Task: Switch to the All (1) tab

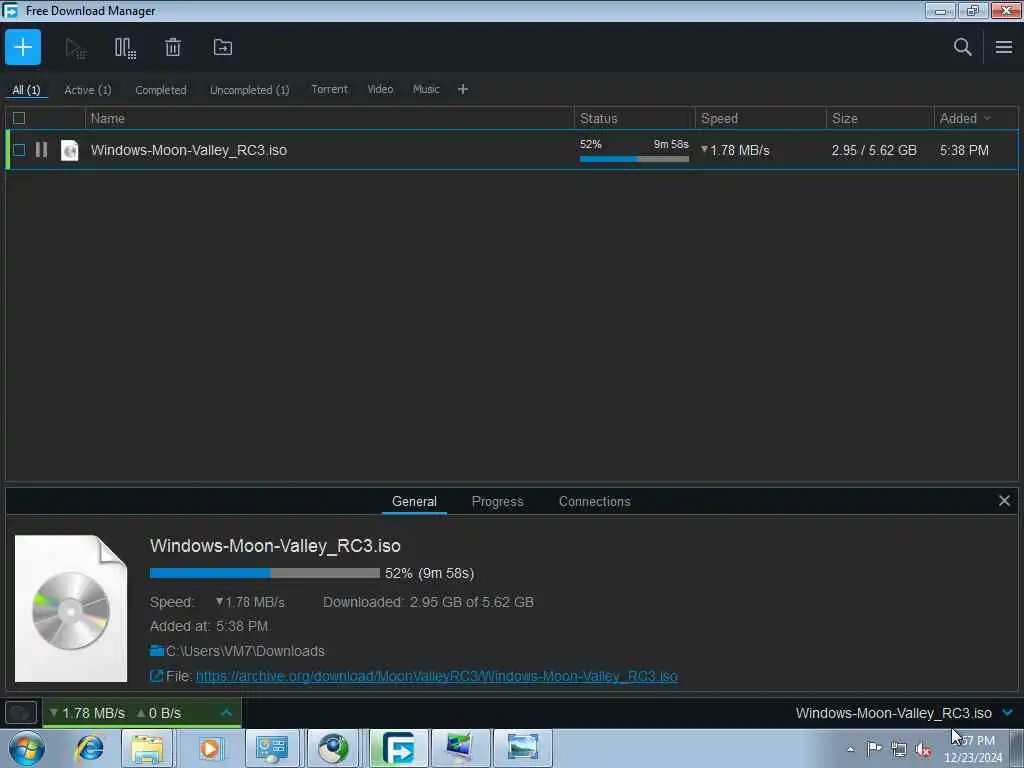Action: [26, 90]
